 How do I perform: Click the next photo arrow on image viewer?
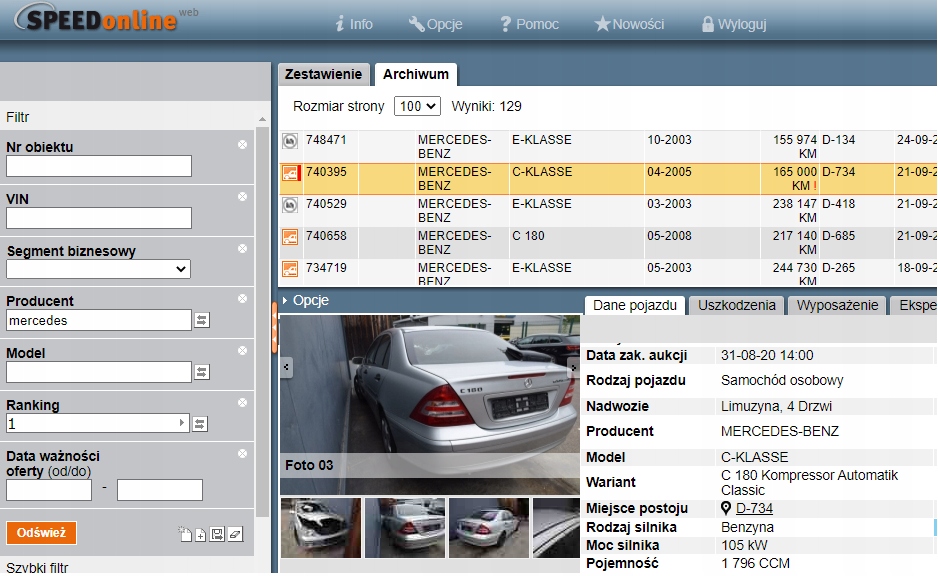pyautogui.click(x=574, y=367)
